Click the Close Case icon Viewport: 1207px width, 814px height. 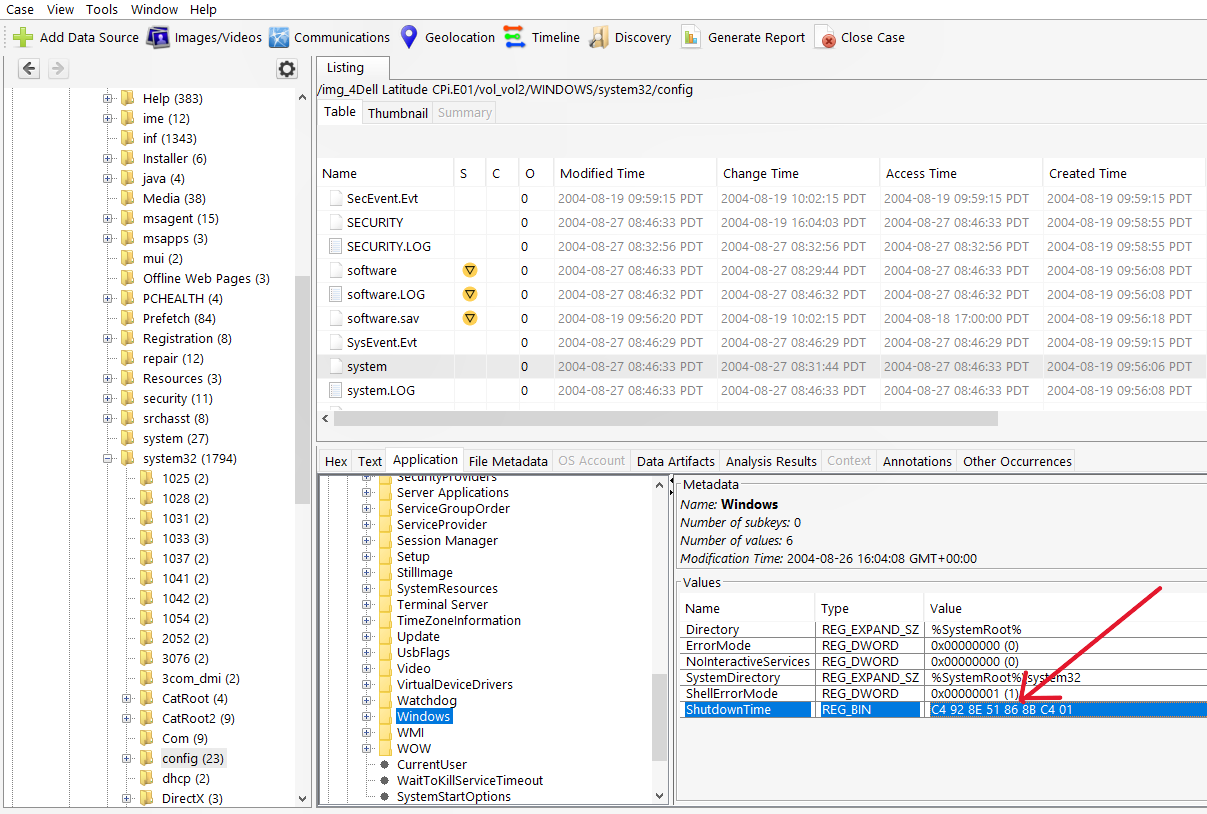pos(826,38)
